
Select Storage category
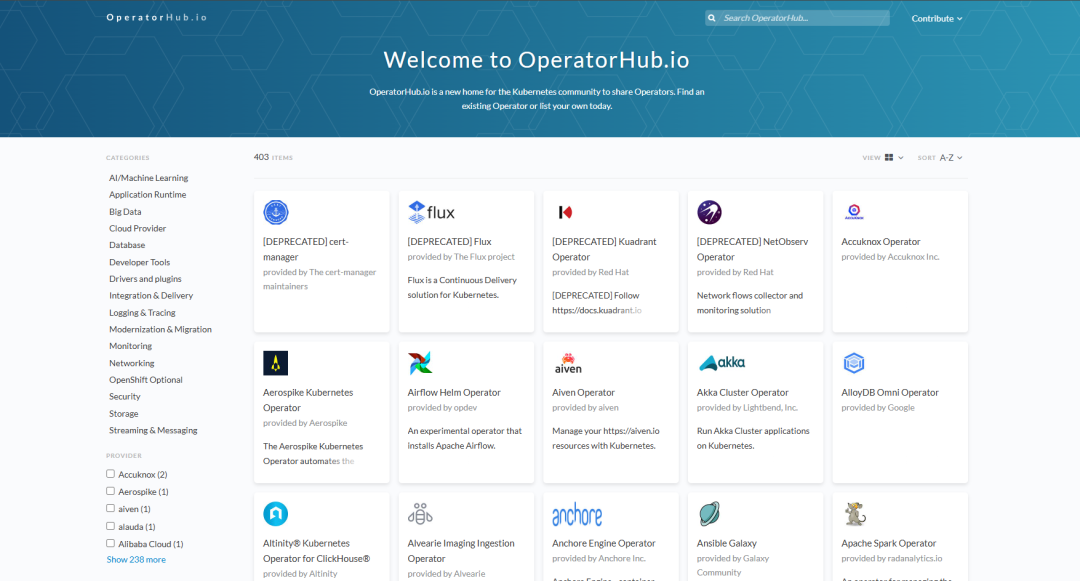click(123, 414)
